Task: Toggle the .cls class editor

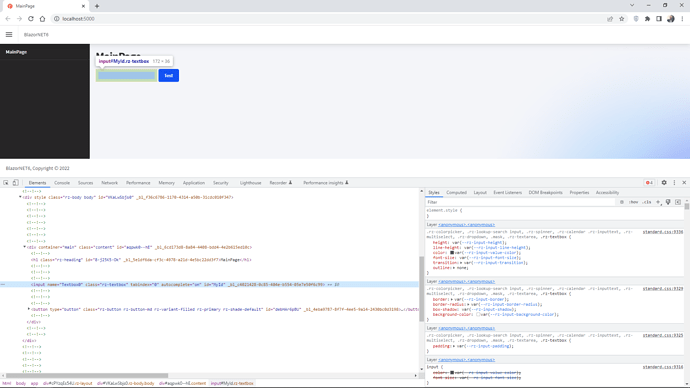Action: pyautogui.click(x=646, y=202)
